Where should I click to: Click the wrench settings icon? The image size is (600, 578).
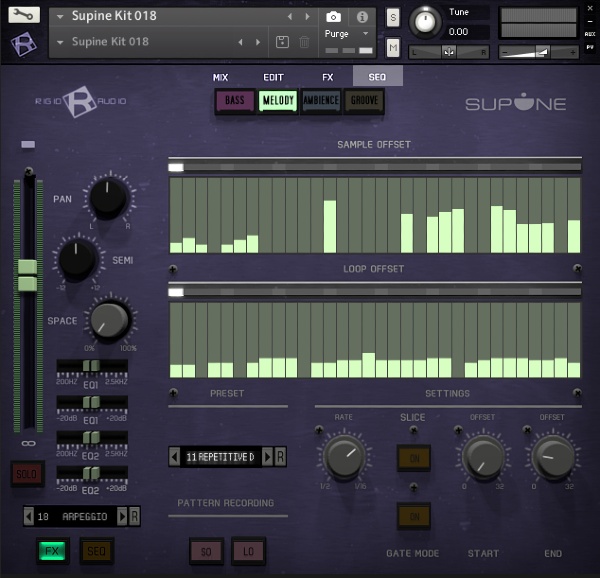point(24,15)
